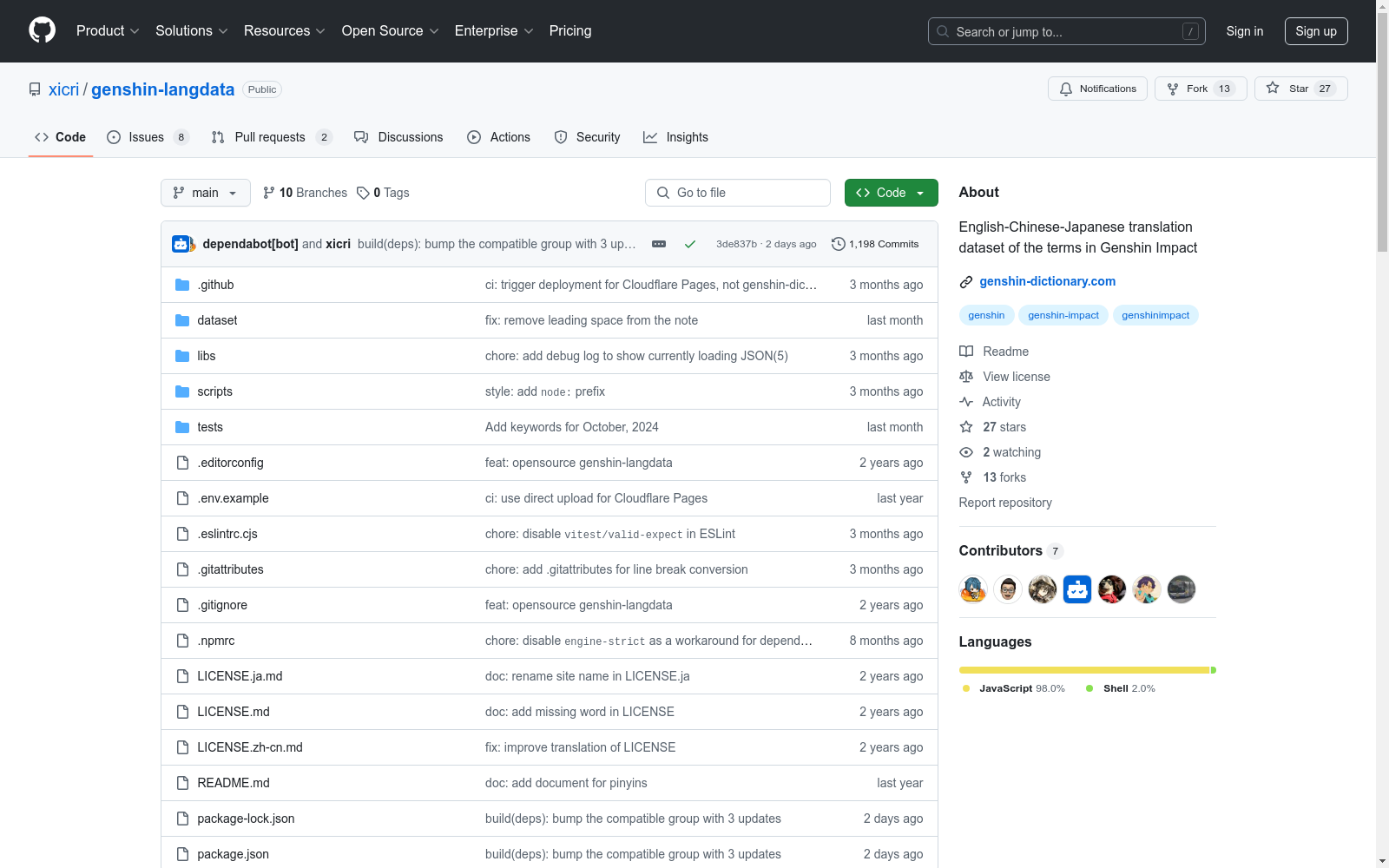This screenshot has width=1389, height=868.
Task: Click the xicri owner link
Action: 63,89
